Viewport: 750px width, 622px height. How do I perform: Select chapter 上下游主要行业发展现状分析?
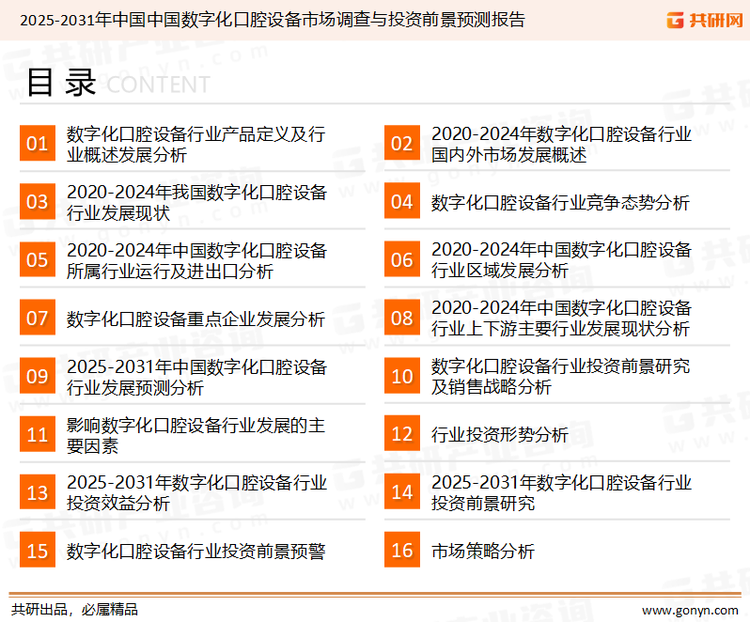point(561,318)
